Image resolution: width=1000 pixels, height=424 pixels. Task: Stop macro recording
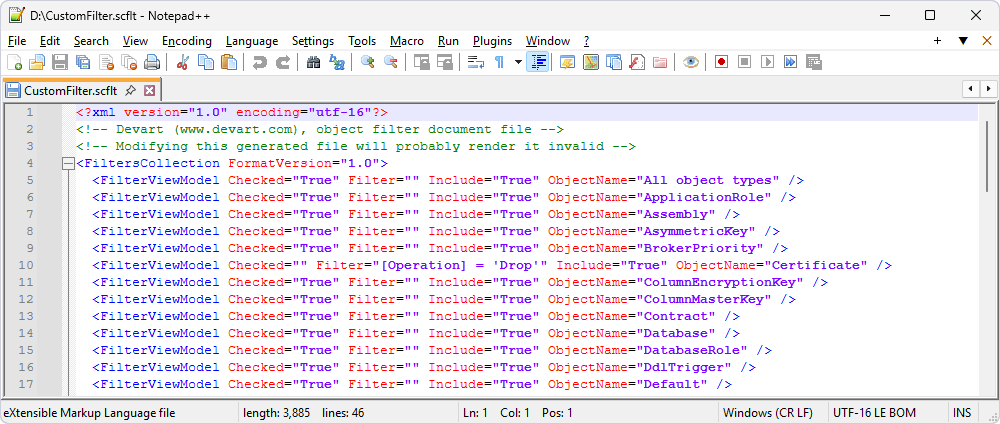[x=744, y=62]
